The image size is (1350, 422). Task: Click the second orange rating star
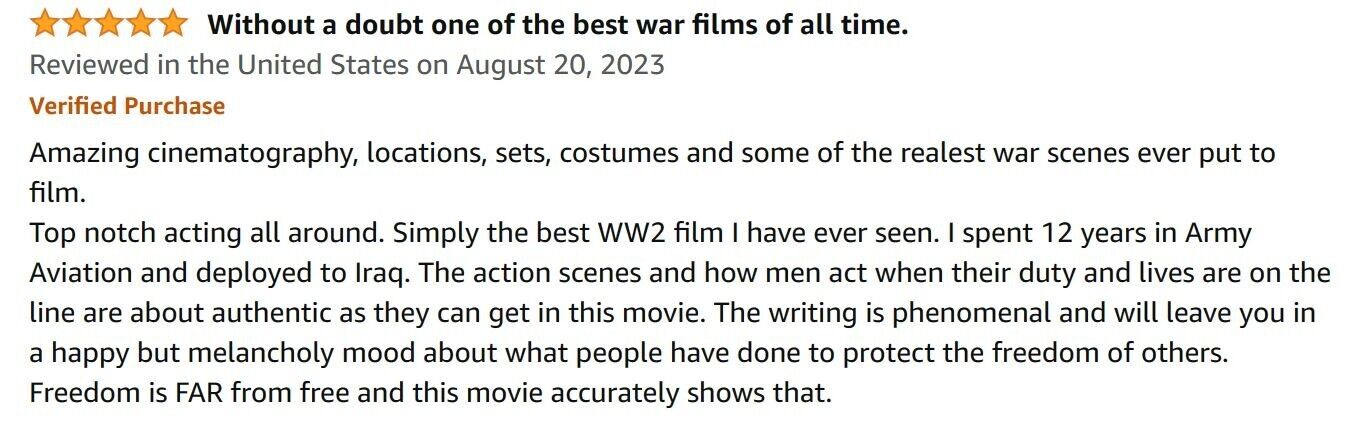[77, 23]
